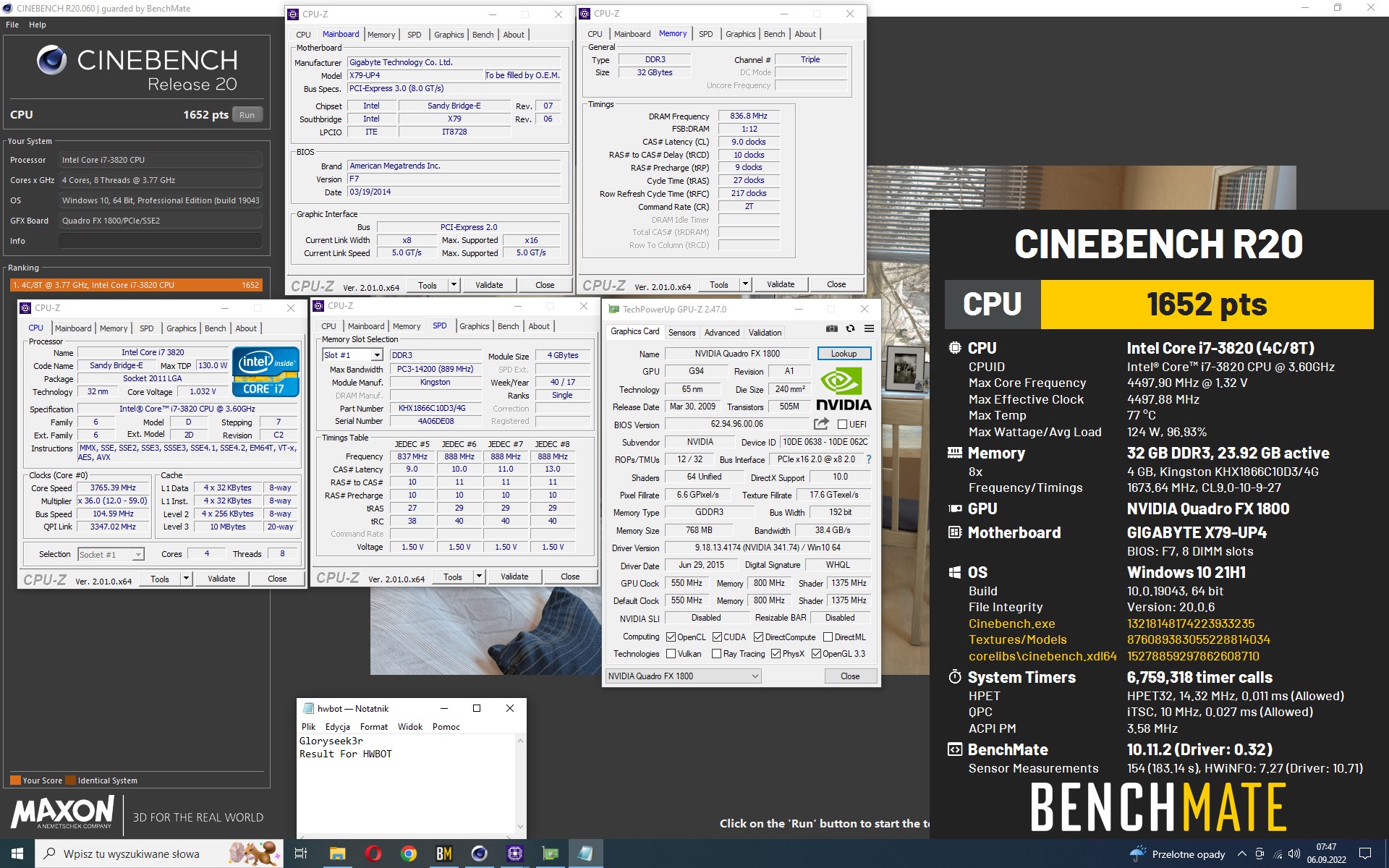Click the GPU-Z screenshot camera icon
This screenshot has height=868, width=1389.
pos(832,328)
